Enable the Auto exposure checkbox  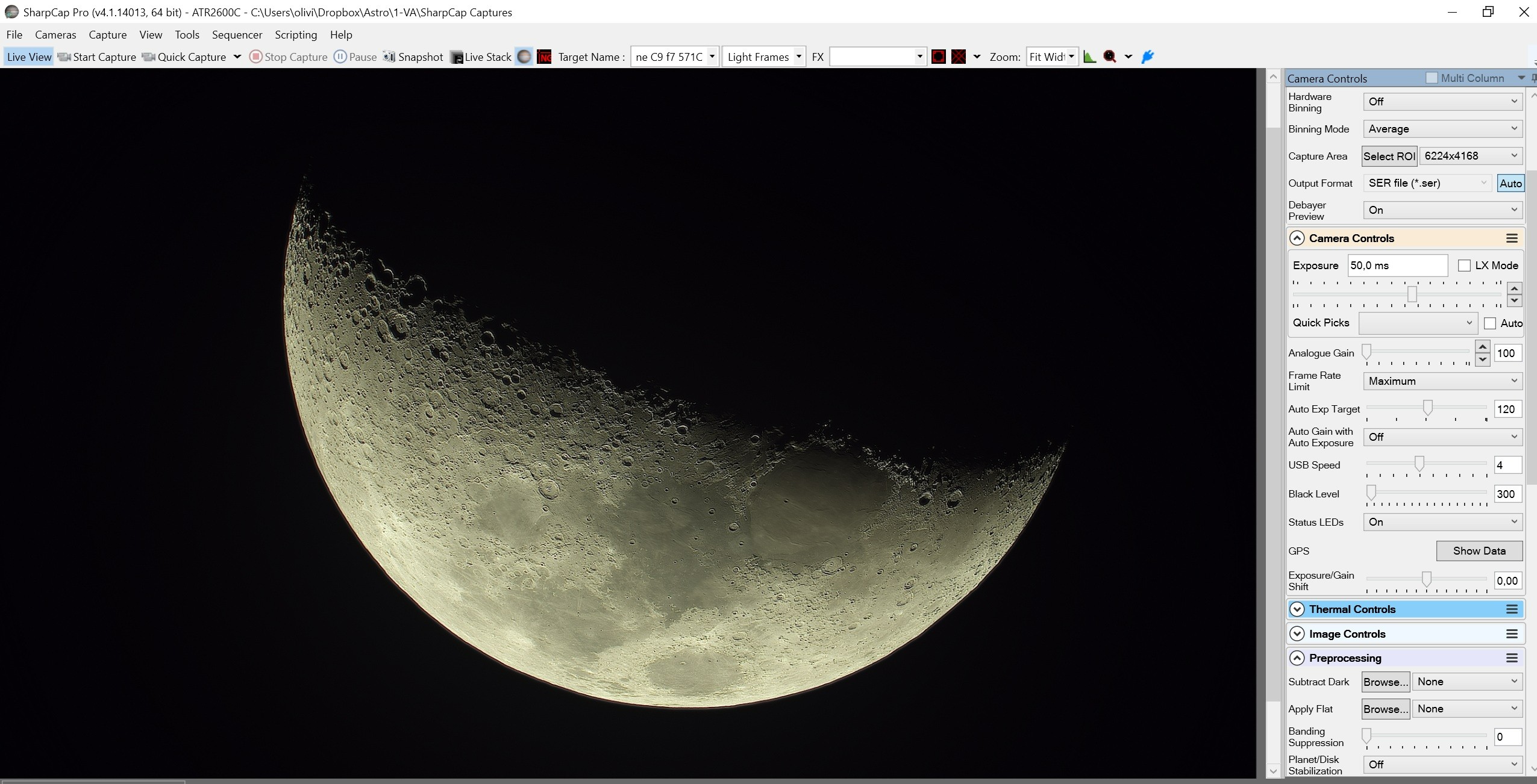tap(1490, 323)
